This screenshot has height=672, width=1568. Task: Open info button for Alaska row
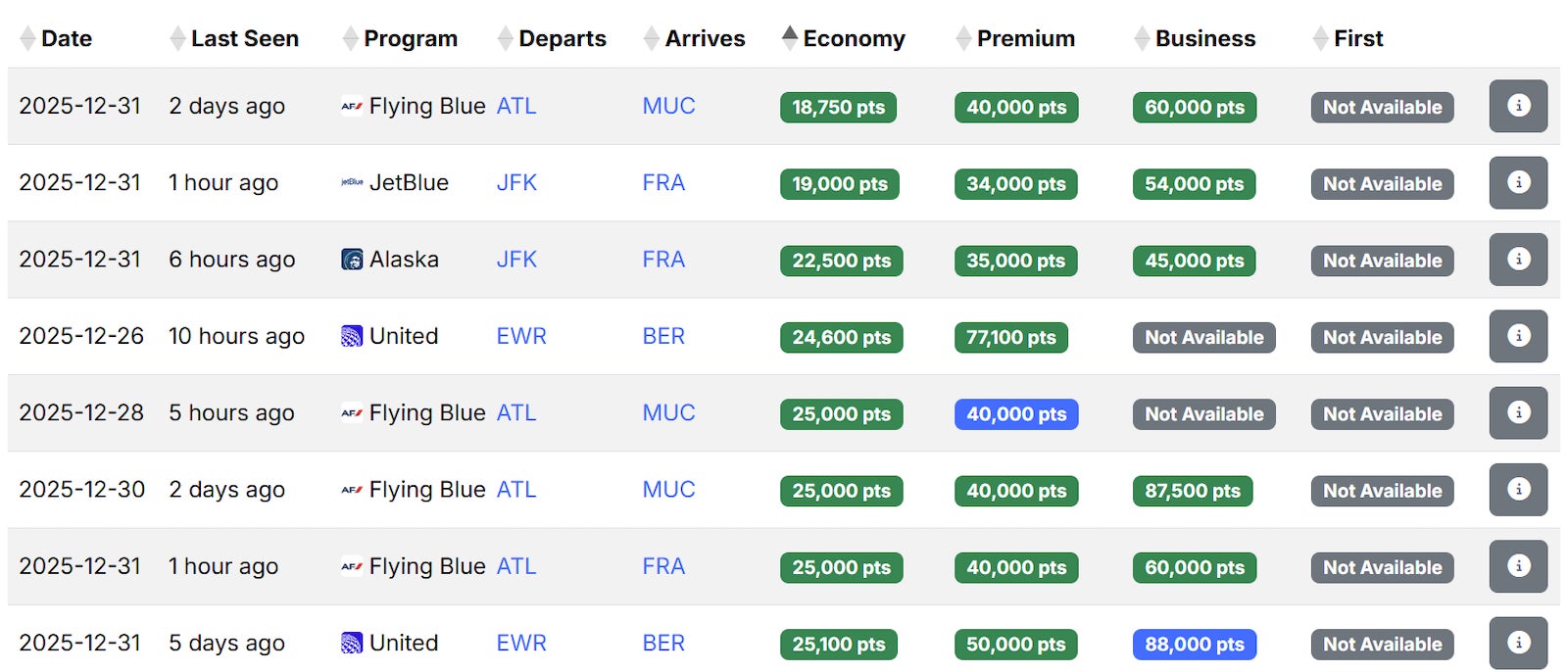1517,260
